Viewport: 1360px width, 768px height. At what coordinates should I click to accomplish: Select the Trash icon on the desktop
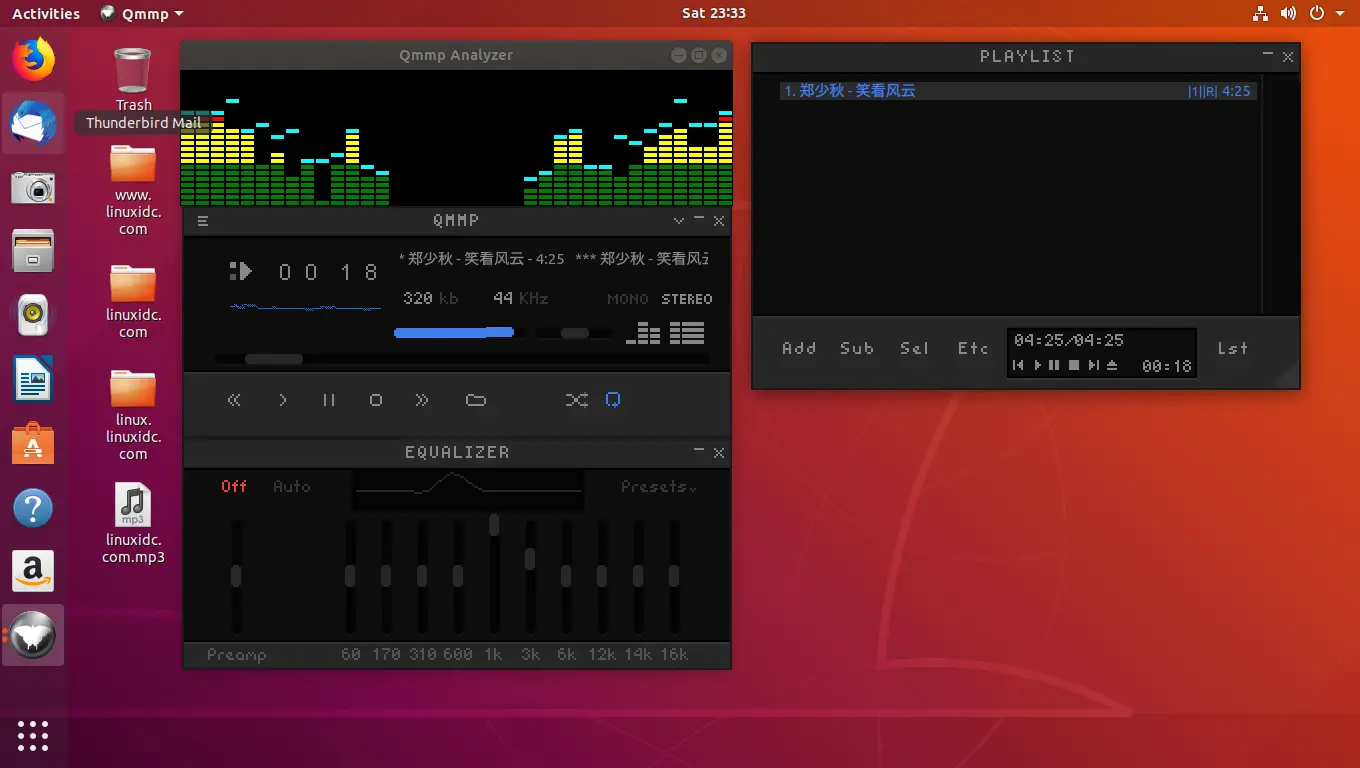[x=133, y=79]
